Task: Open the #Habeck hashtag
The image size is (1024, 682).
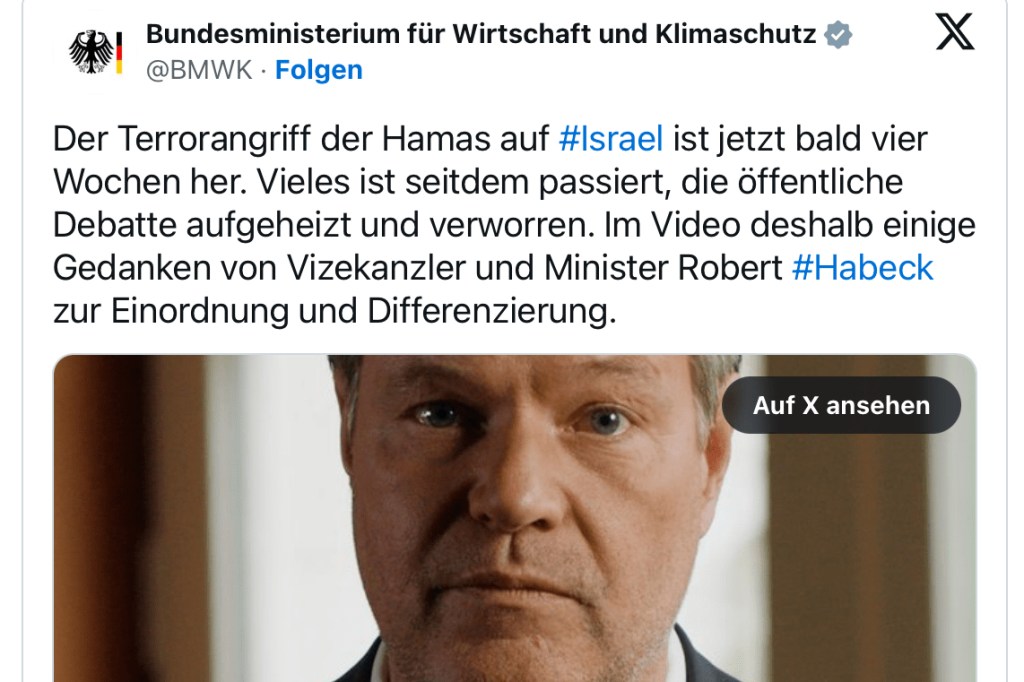Action: tap(863, 268)
